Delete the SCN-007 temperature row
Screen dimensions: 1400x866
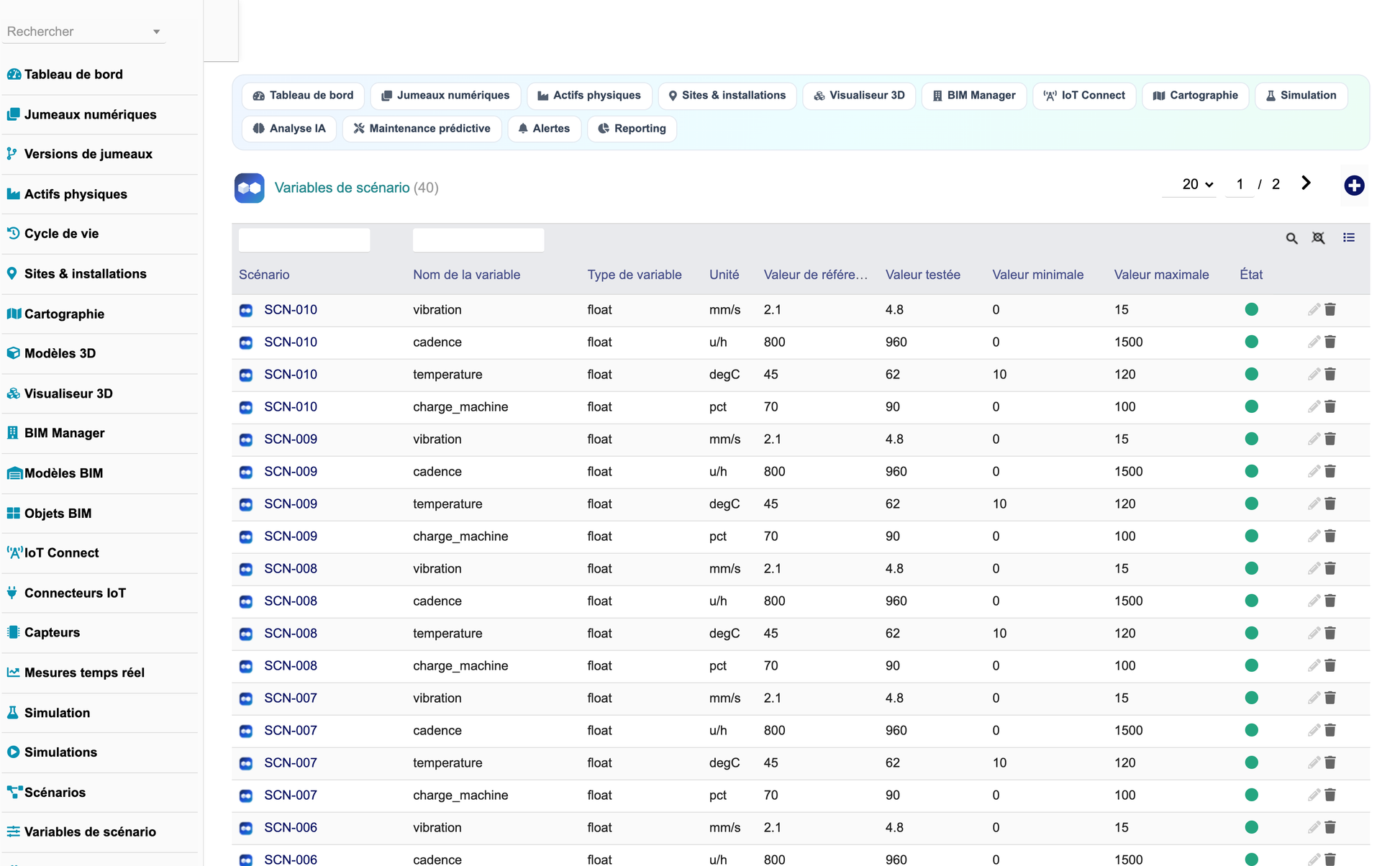1330,762
